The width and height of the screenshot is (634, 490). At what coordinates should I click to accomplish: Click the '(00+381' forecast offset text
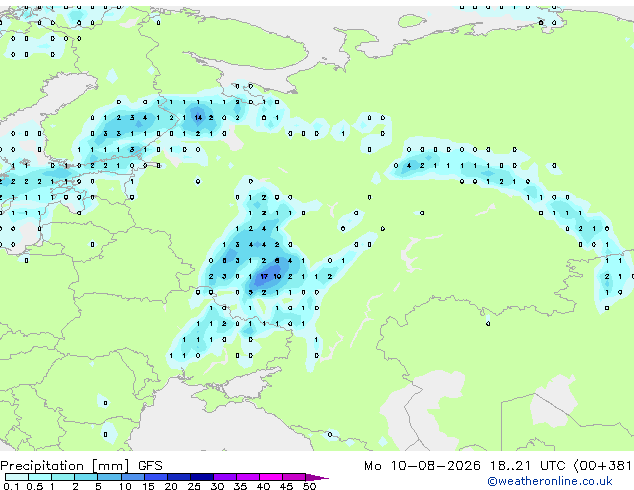602,466
